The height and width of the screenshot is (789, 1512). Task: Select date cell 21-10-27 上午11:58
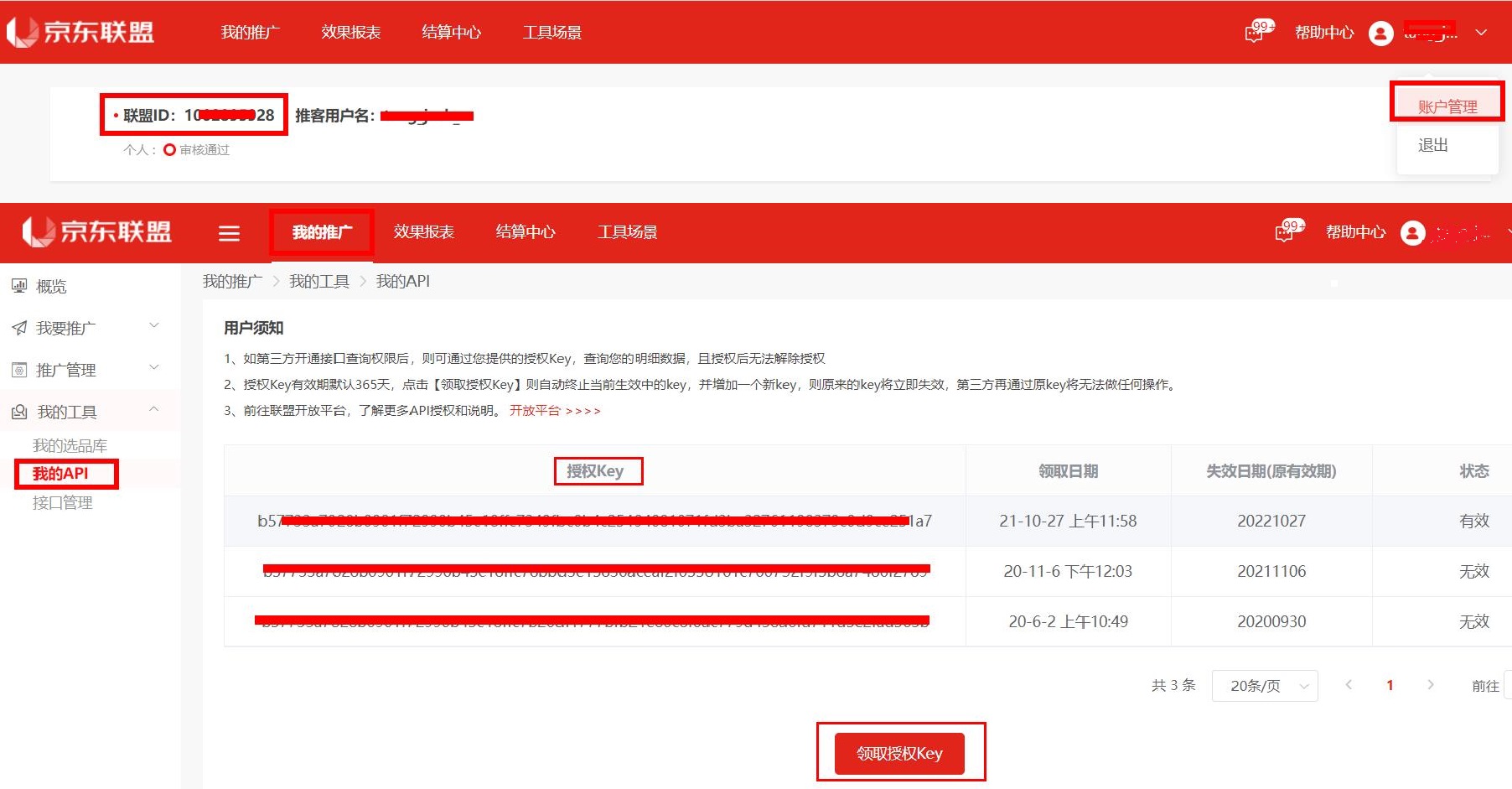click(1068, 521)
